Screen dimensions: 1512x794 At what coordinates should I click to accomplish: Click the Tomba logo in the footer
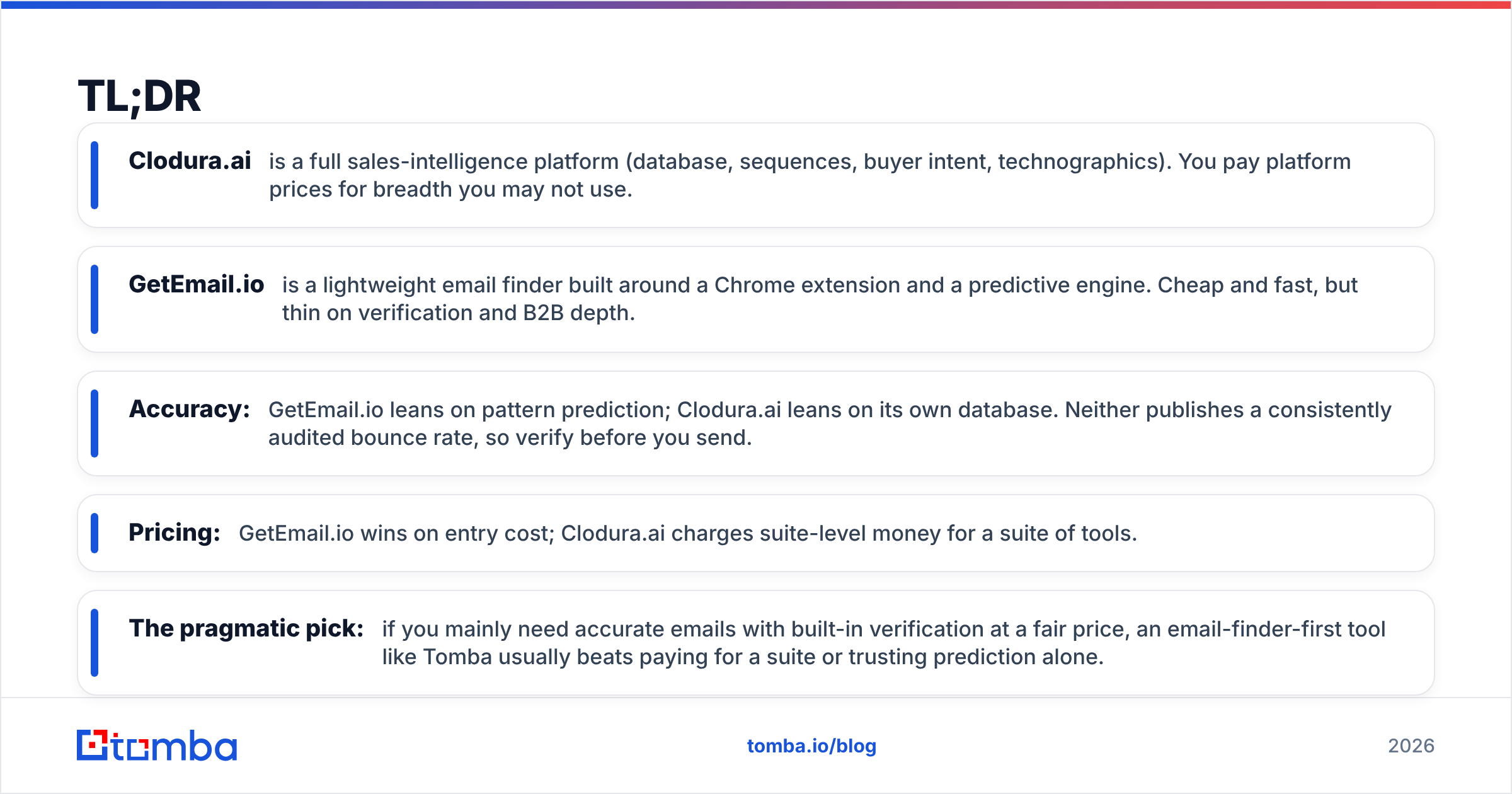tap(157, 745)
